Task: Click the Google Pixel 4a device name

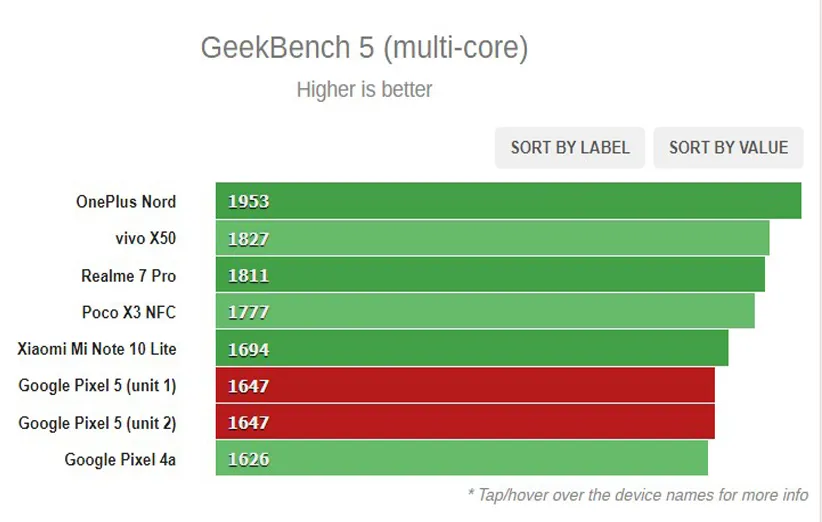Action: click(120, 460)
